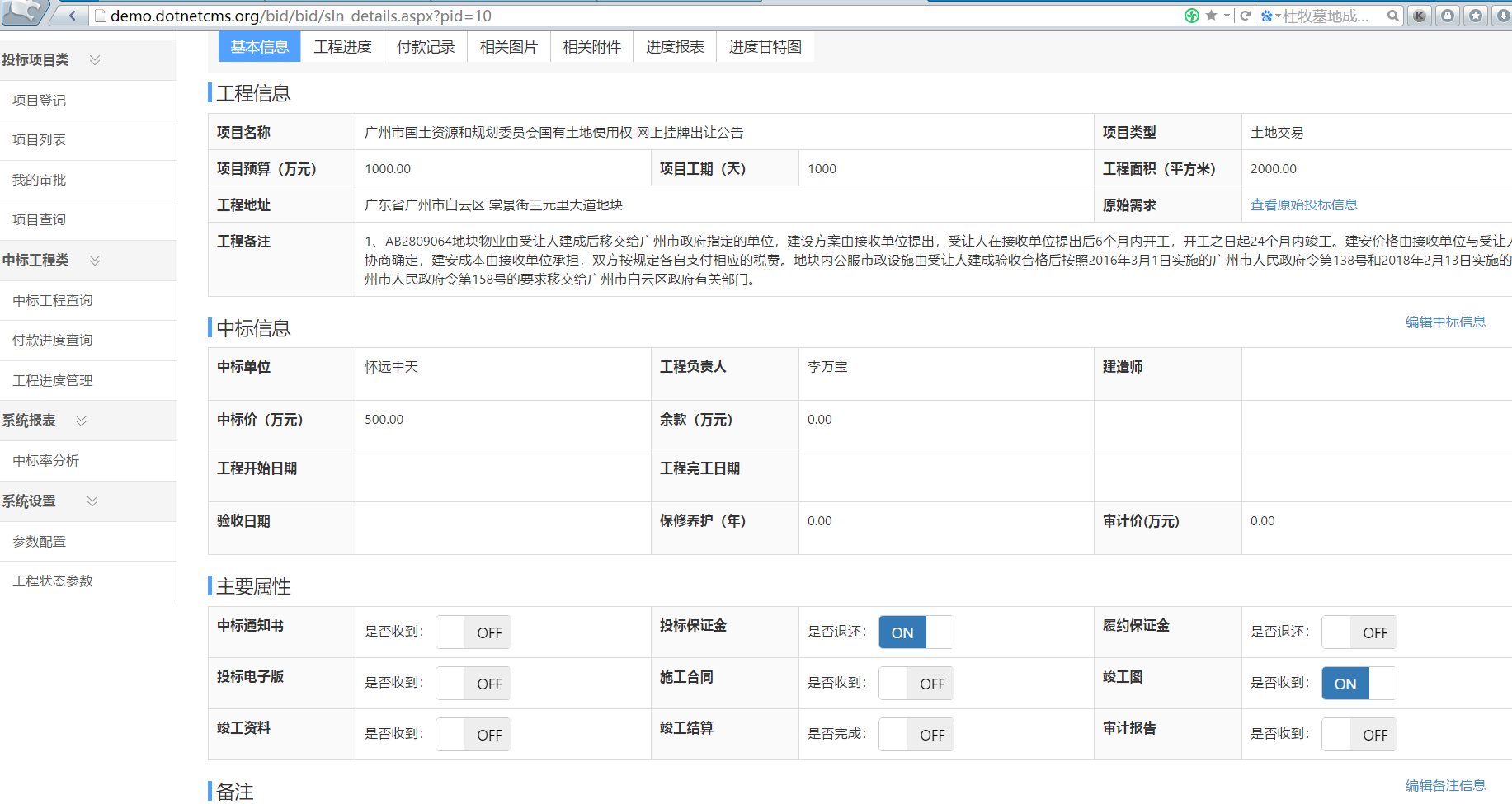1512x804 pixels.
Task: Turn off the 竣工图 是否收到 switch
Action: pyautogui.click(x=1359, y=684)
